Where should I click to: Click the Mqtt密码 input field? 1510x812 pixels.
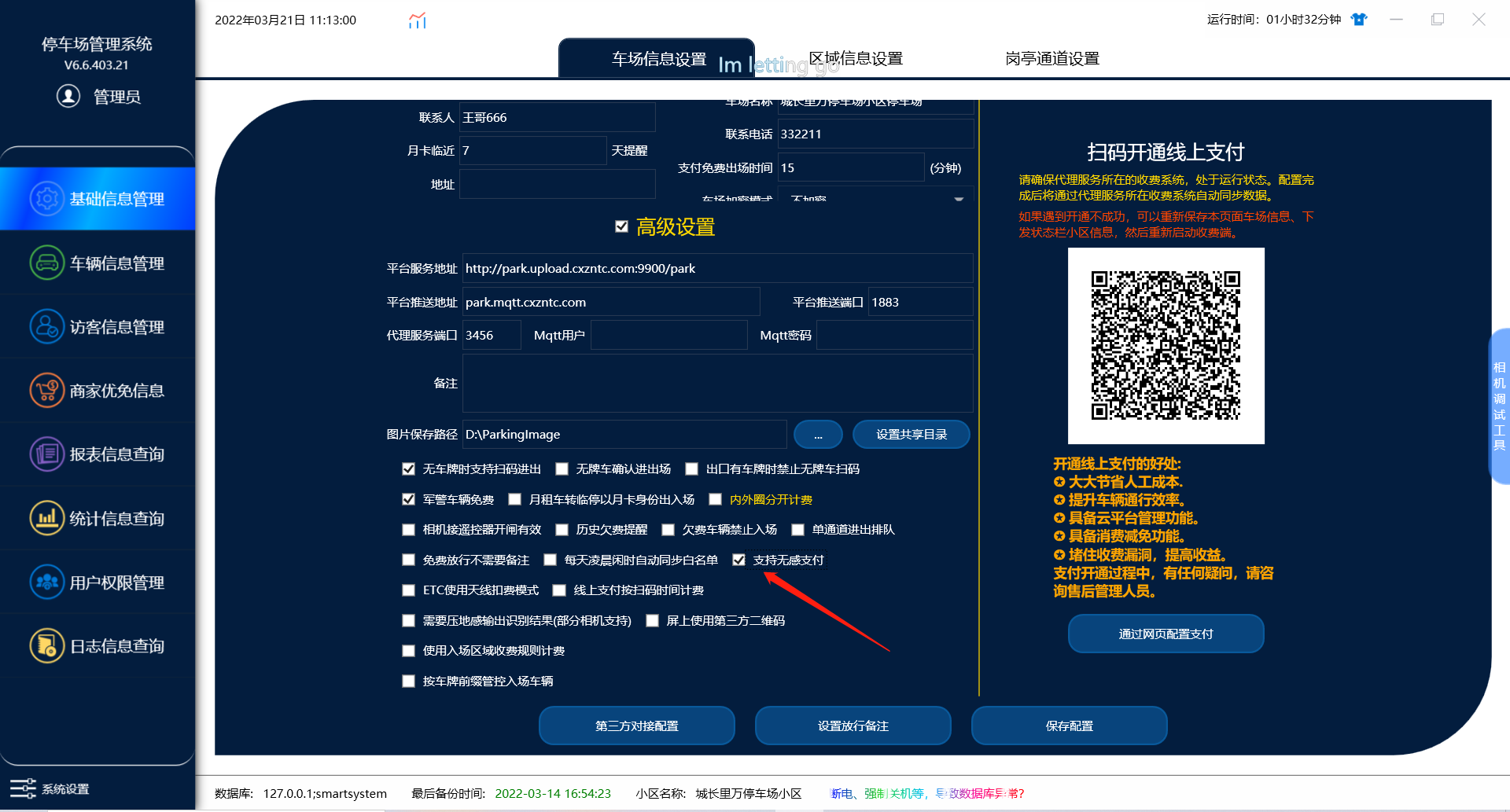(x=894, y=335)
